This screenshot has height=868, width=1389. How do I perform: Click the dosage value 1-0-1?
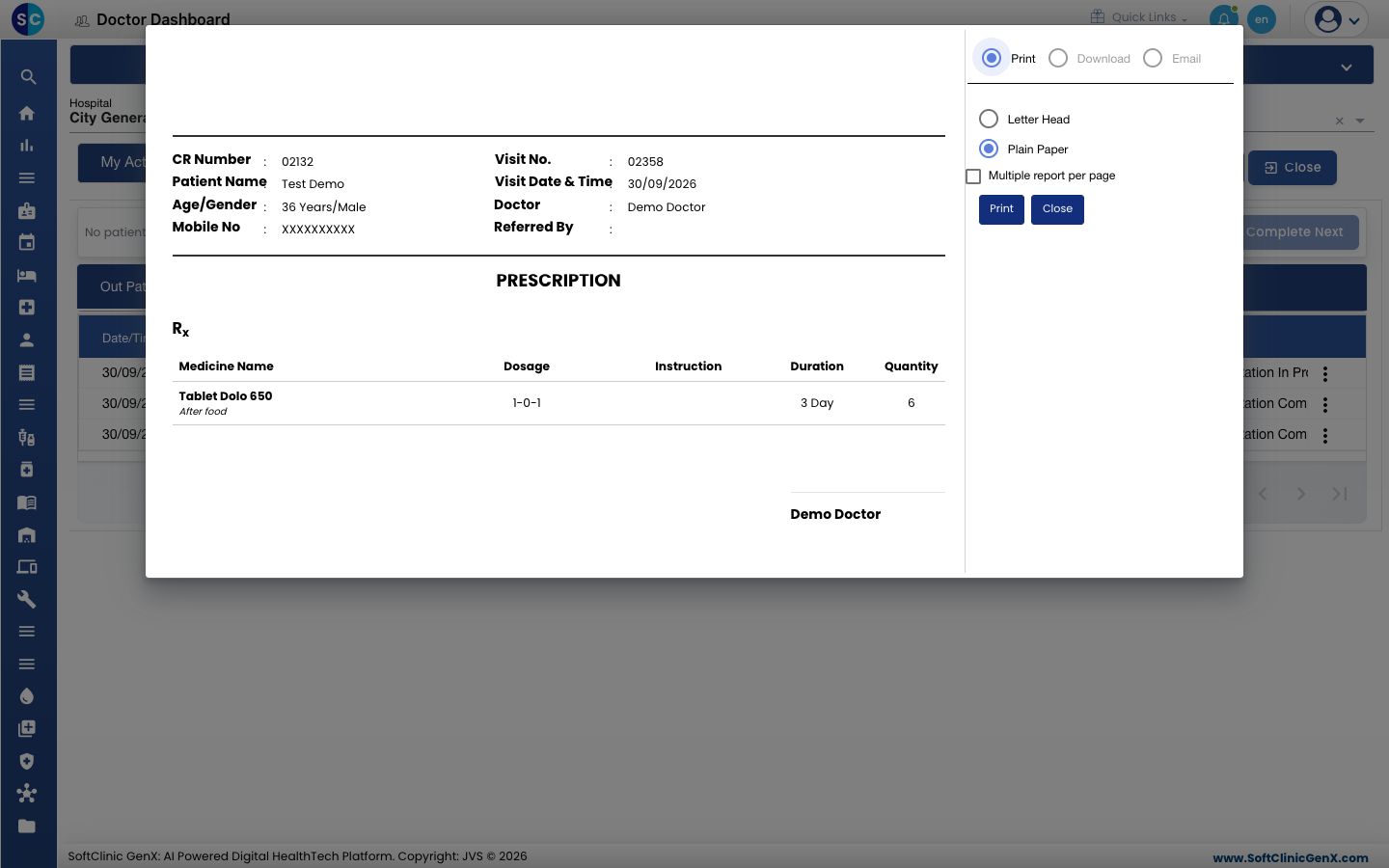[x=527, y=403]
